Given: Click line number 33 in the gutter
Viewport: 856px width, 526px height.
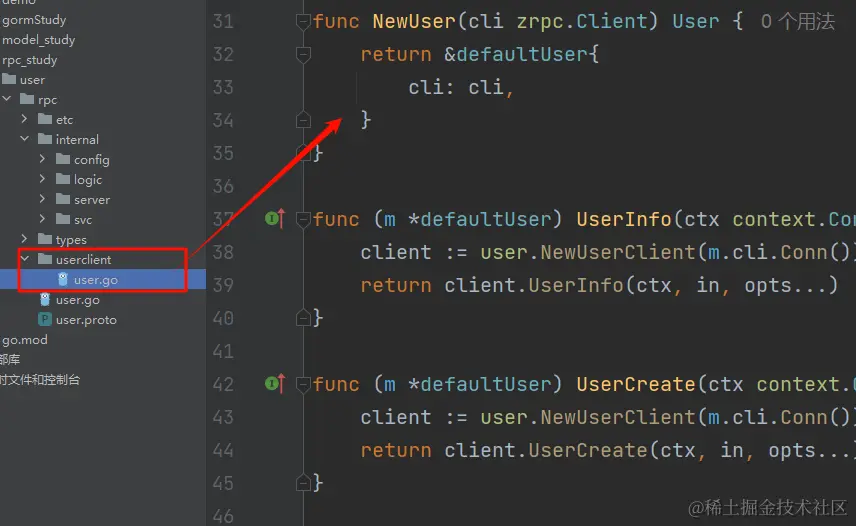Looking at the screenshot, I should coord(223,87).
